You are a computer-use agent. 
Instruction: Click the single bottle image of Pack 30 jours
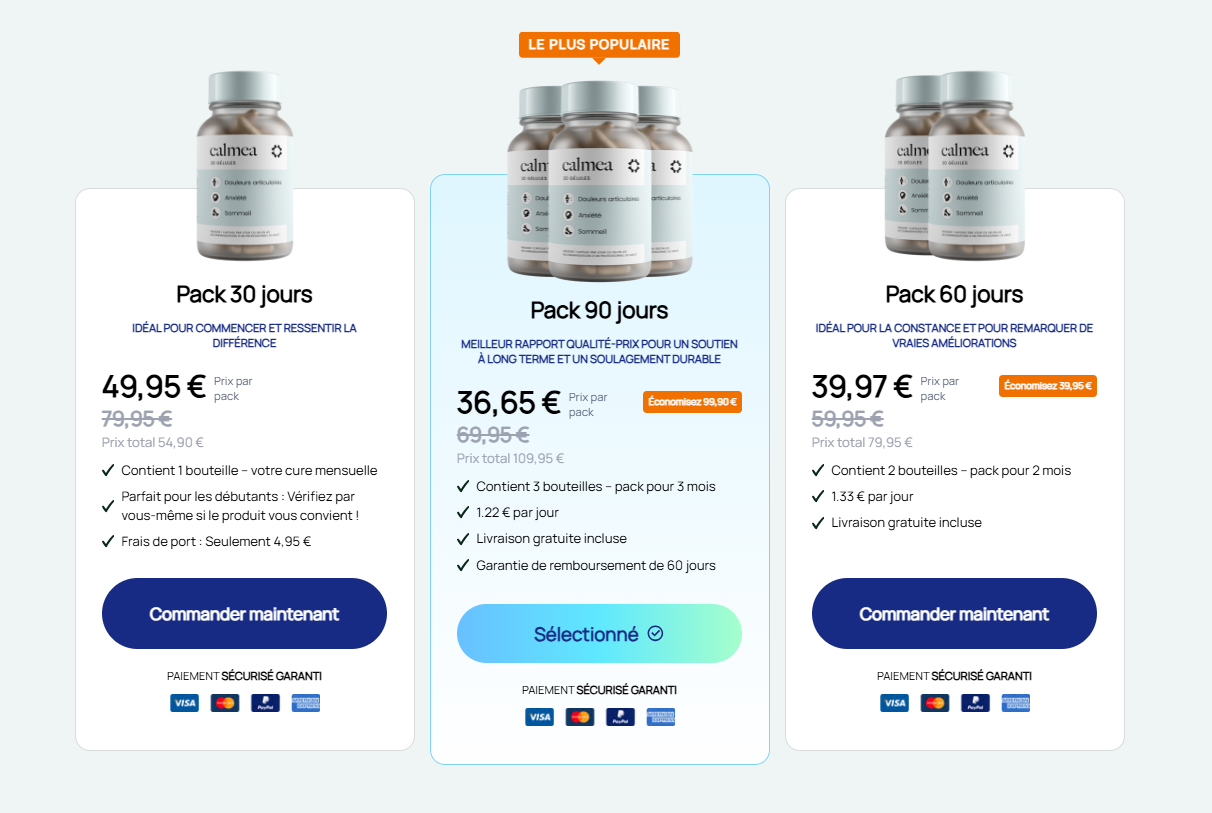[x=244, y=165]
